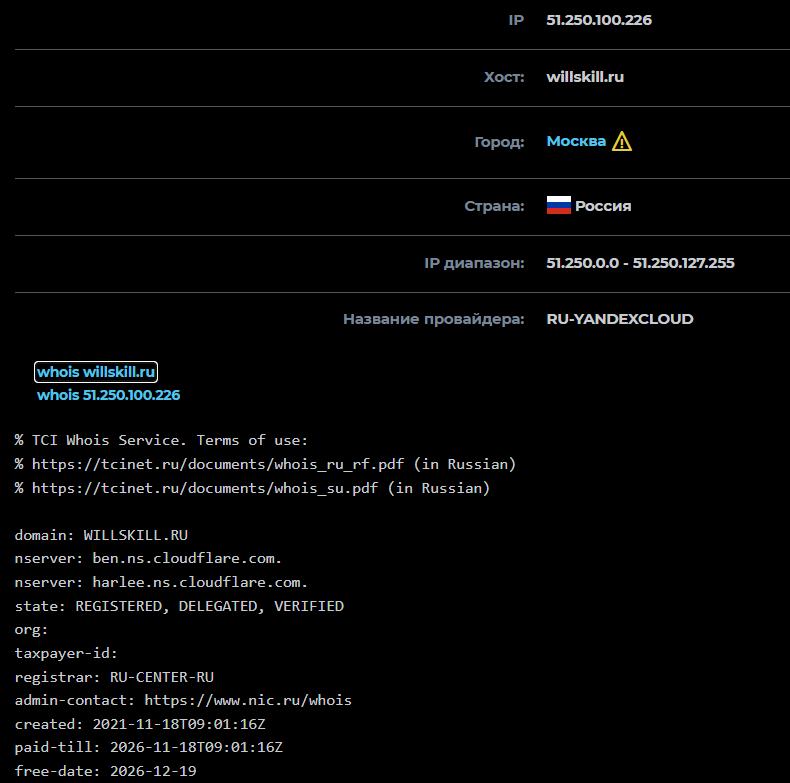This screenshot has width=790, height=783.
Task: Open the 'whois 51.250.100.226' link
Action: 108,395
